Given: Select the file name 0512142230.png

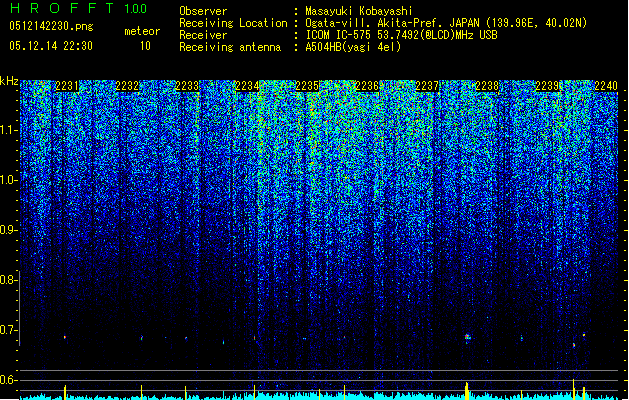Looking at the screenshot, I should [51, 26].
